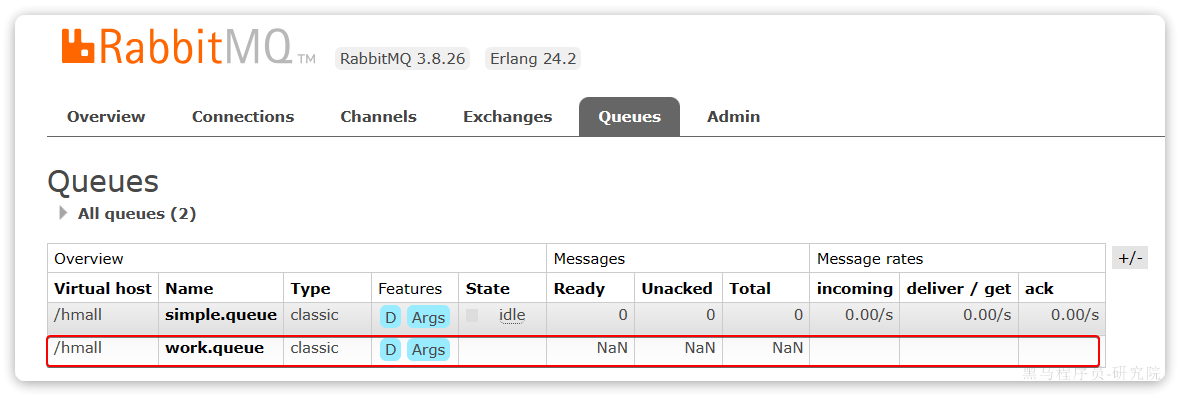1180x398 pixels.
Task: Toggle table columns with the +/- button
Action: tap(1130, 258)
